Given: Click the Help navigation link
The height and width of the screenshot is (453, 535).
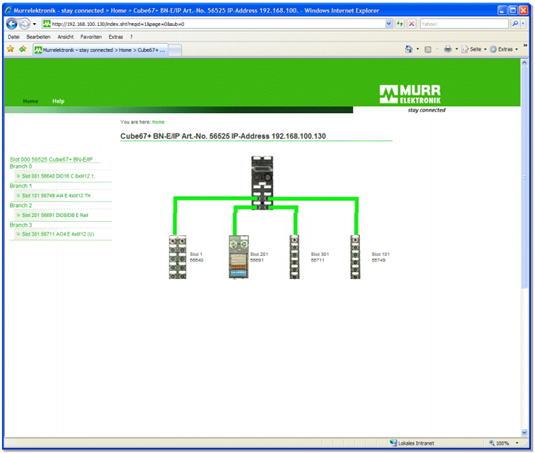Looking at the screenshot, I should pos(58,101).
